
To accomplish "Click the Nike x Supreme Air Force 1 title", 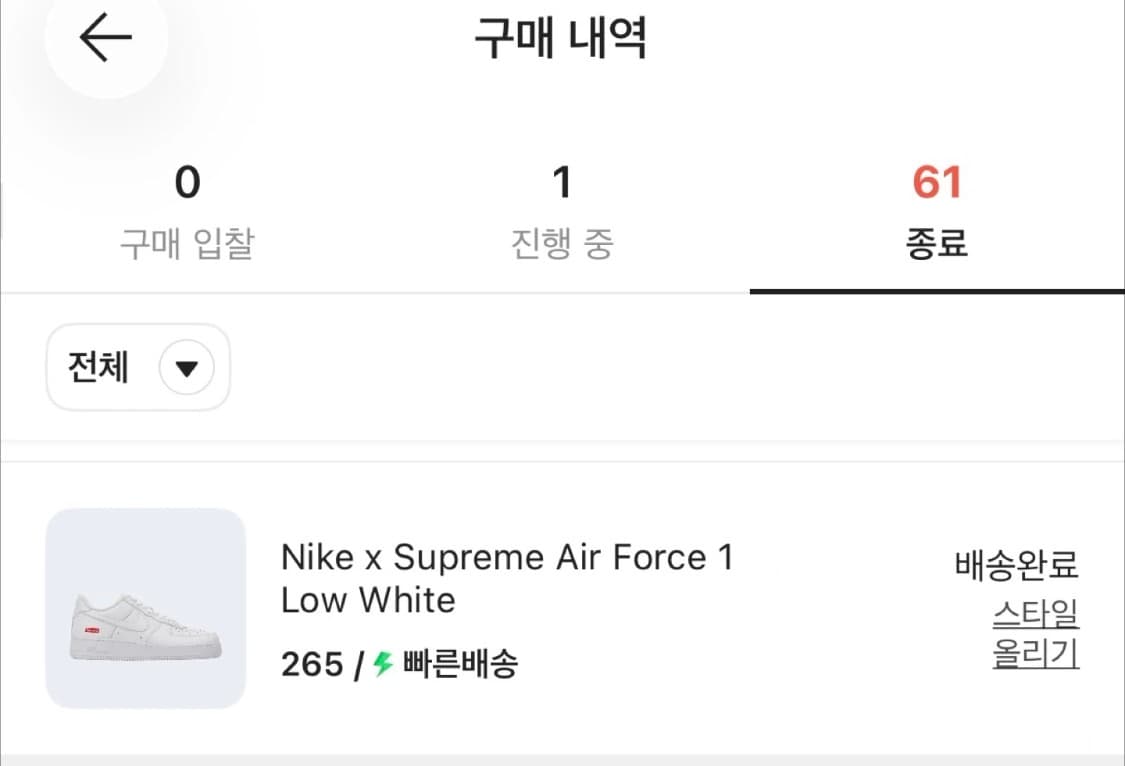I will (x=508, y=557).
